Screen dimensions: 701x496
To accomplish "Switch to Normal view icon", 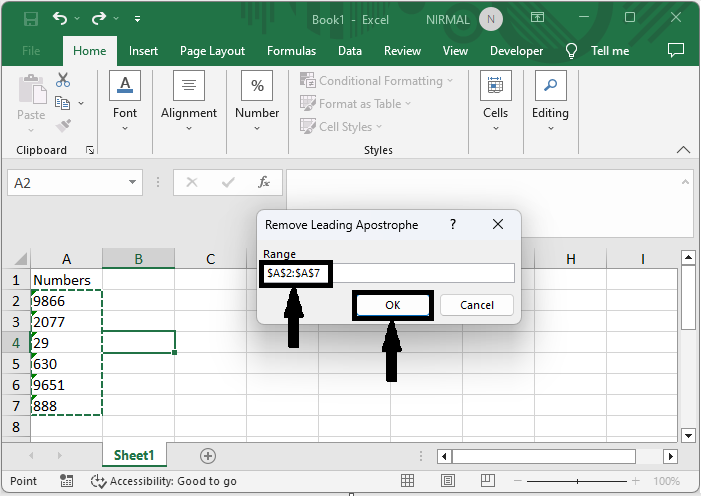I will (x=407, y=481).
